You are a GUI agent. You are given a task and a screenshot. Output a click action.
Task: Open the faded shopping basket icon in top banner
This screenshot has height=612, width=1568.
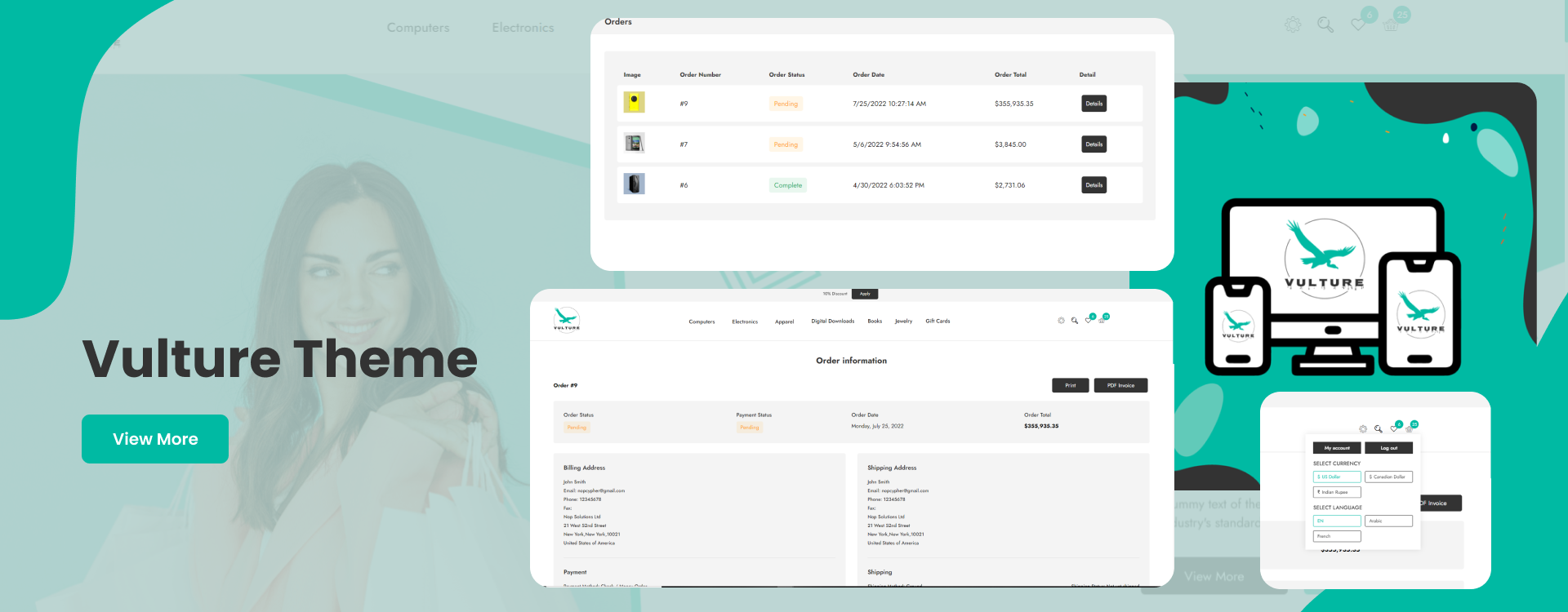point(1391,24)
